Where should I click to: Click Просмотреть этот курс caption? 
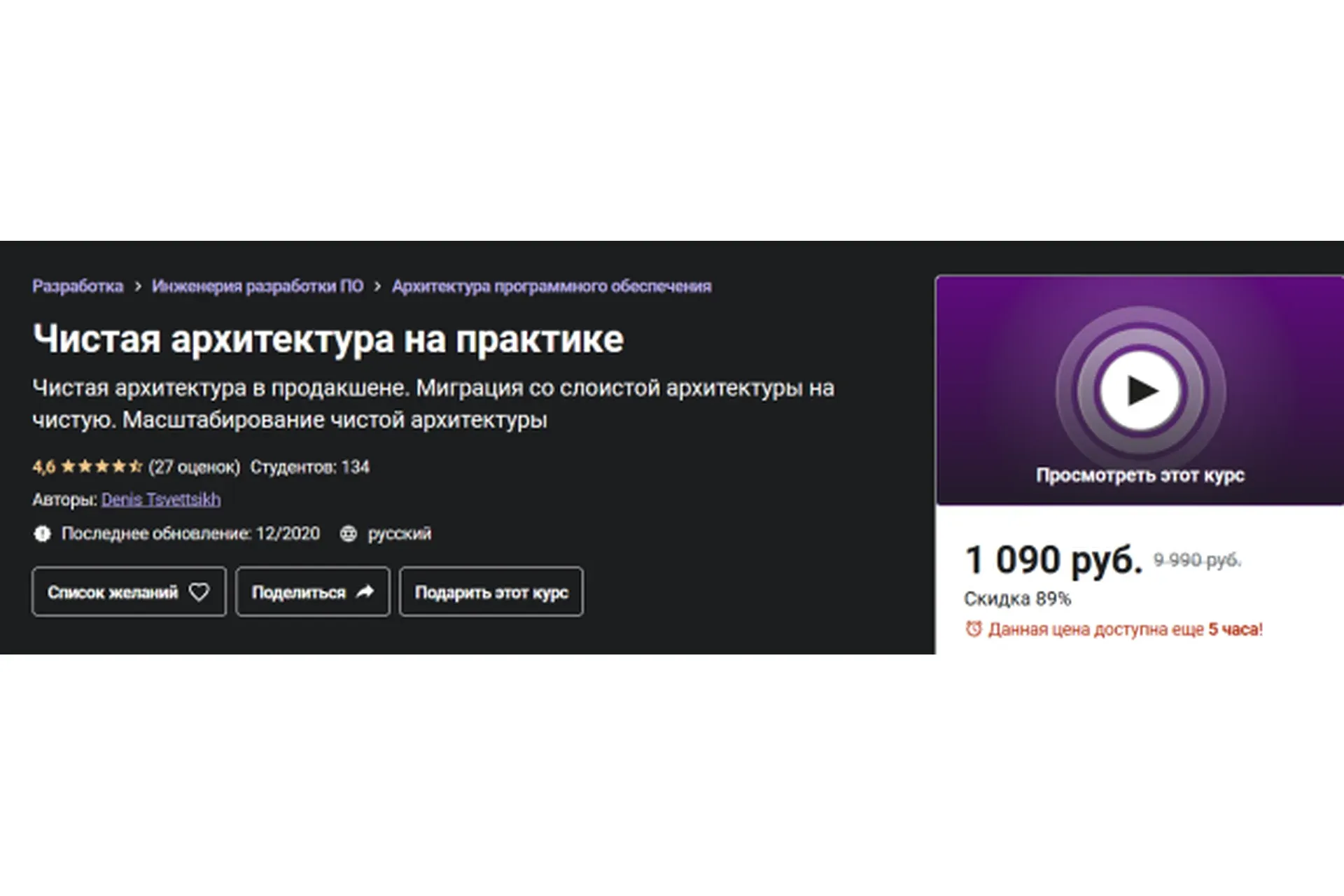(x=1140, y=475)
